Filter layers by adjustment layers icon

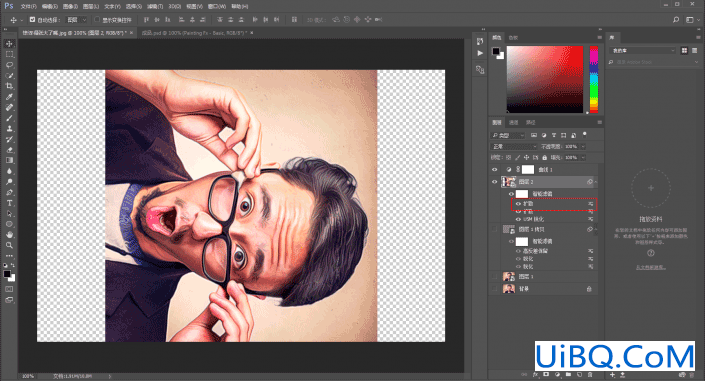544,135
